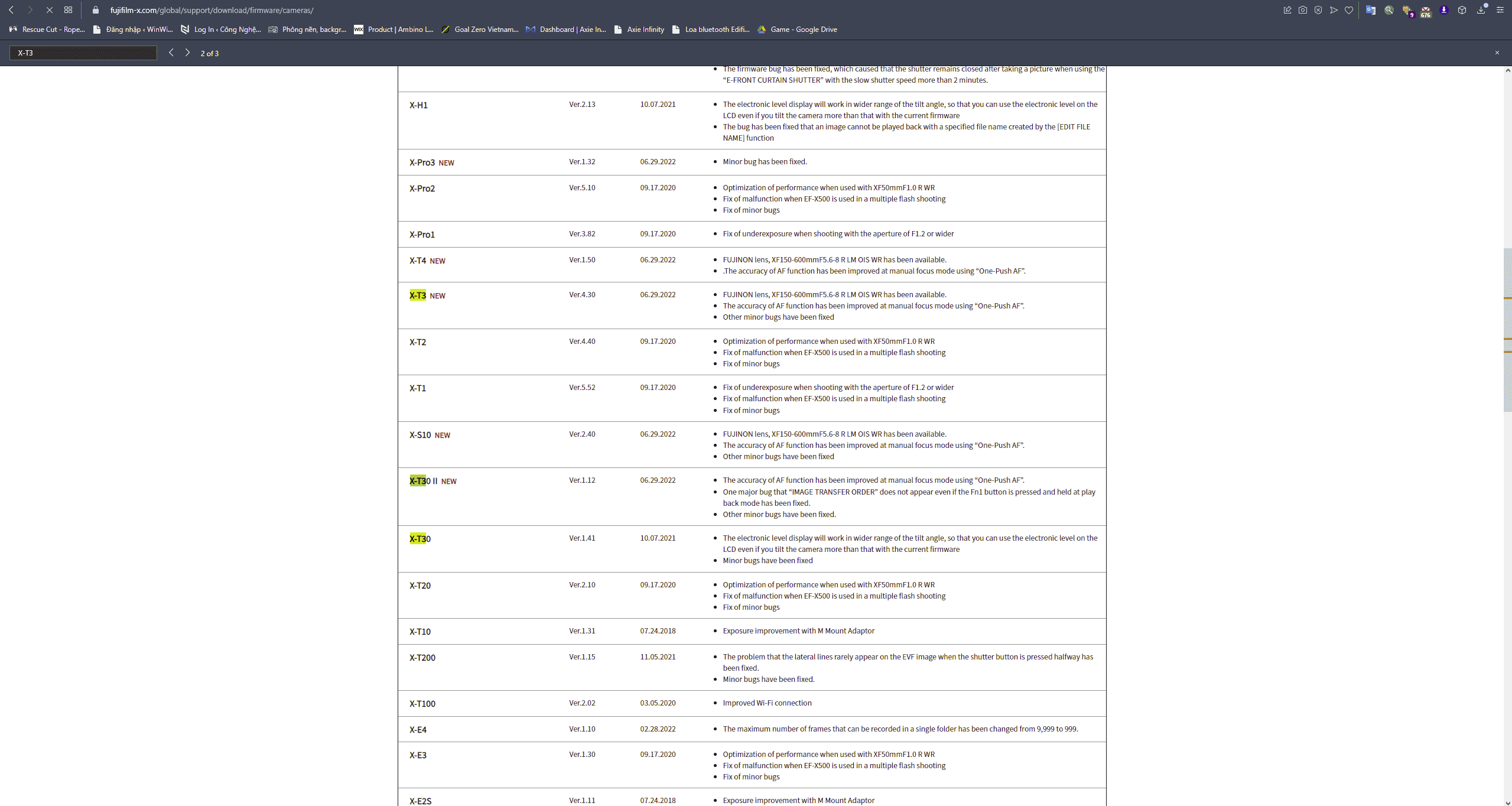
Task: Click the X-Pro3 NEW camera row
Action: tap(432, 162)
